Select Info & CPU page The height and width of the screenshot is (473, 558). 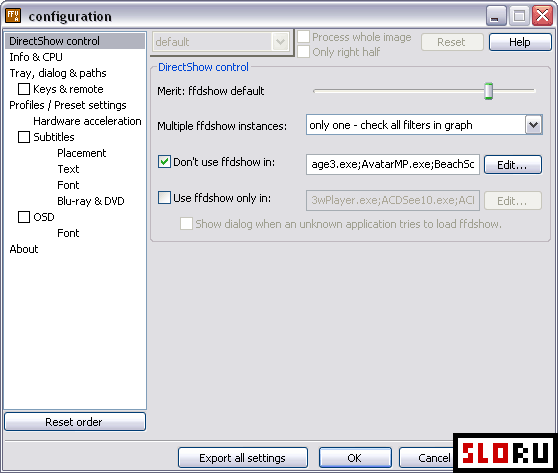tap(36, 57)
